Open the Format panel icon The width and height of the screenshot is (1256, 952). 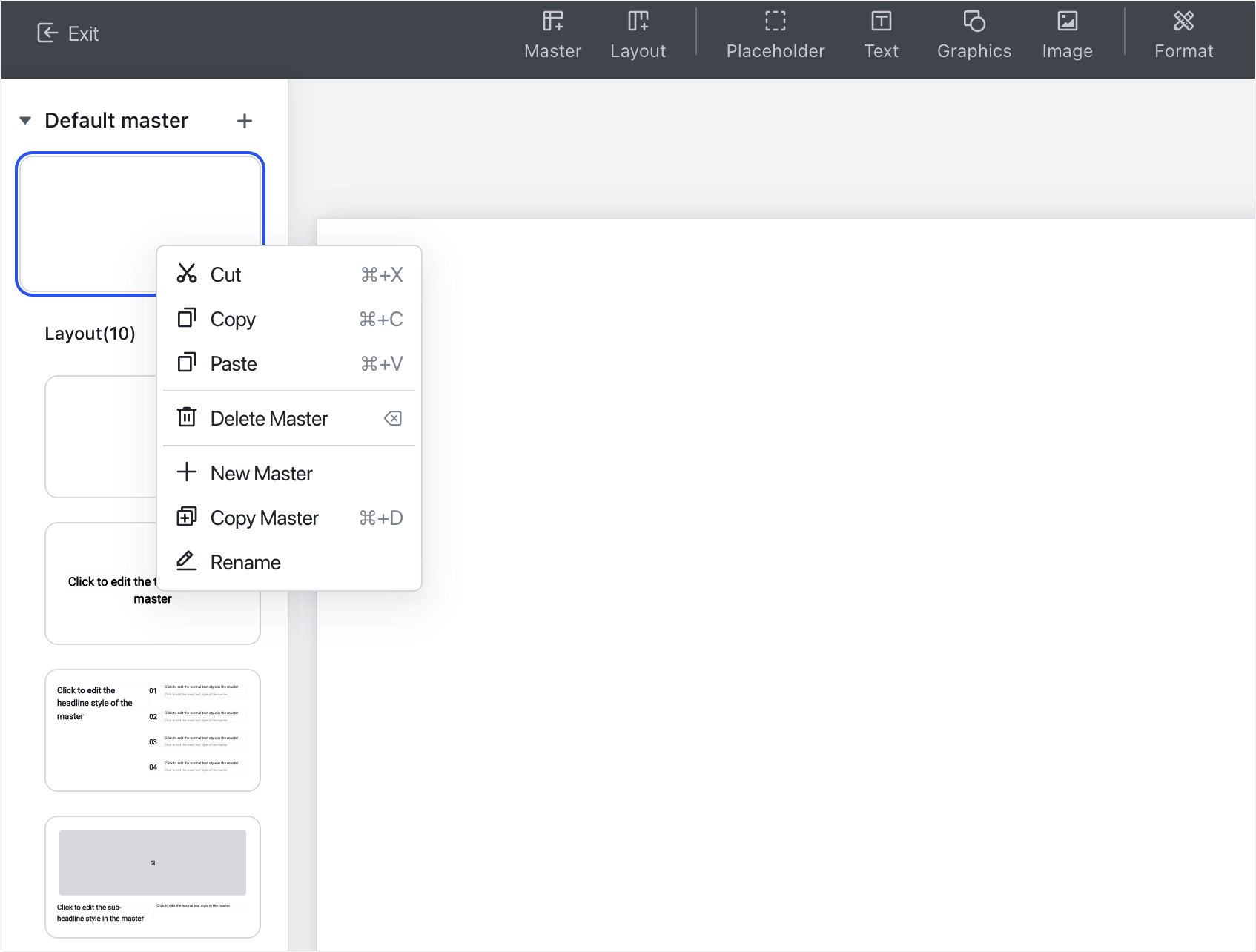(x=1183, y=21)
